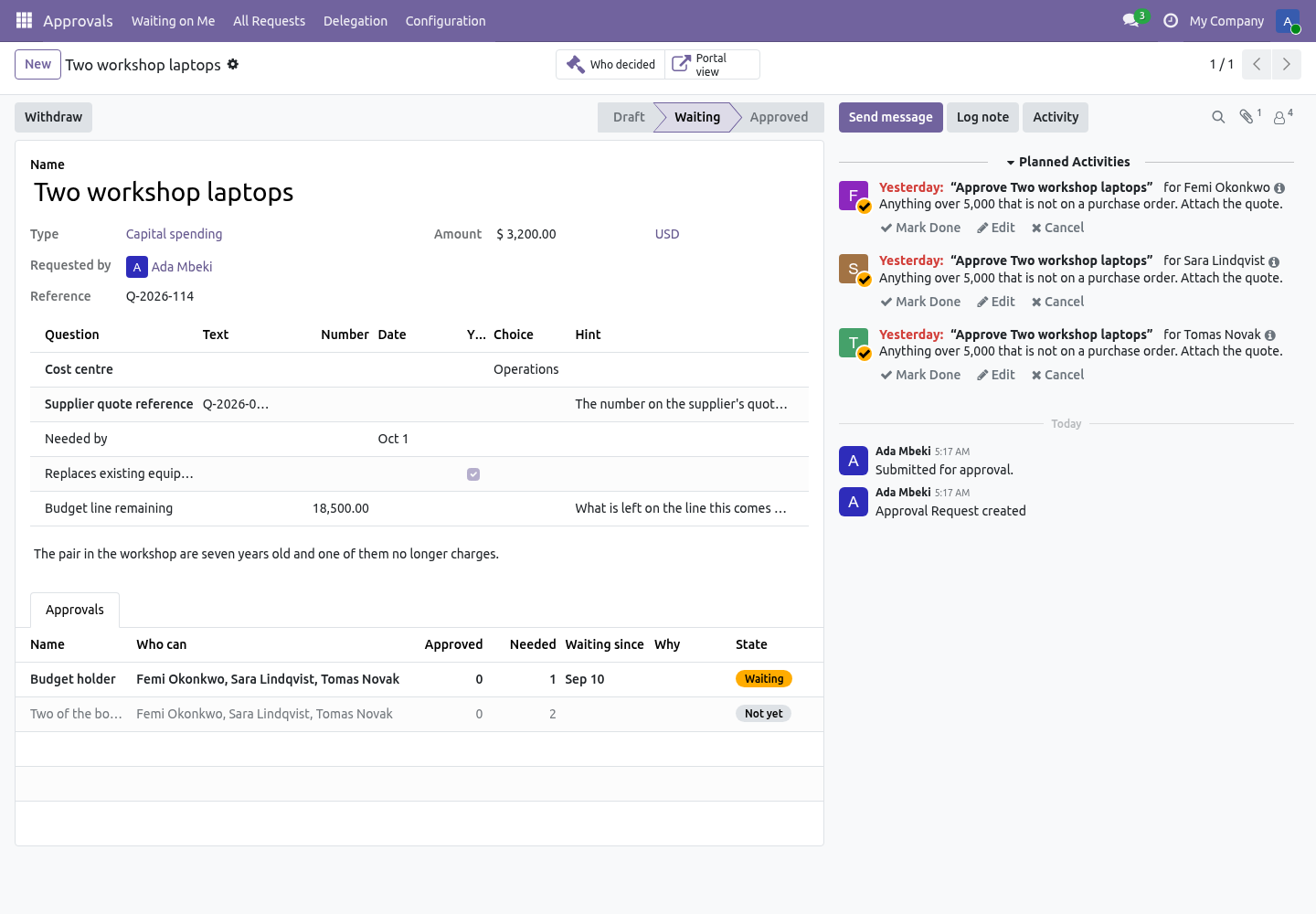The width and height of the screenshot is (1316, 914).
Task: Open the Configuration menu
Action: (x=446, y=21)
